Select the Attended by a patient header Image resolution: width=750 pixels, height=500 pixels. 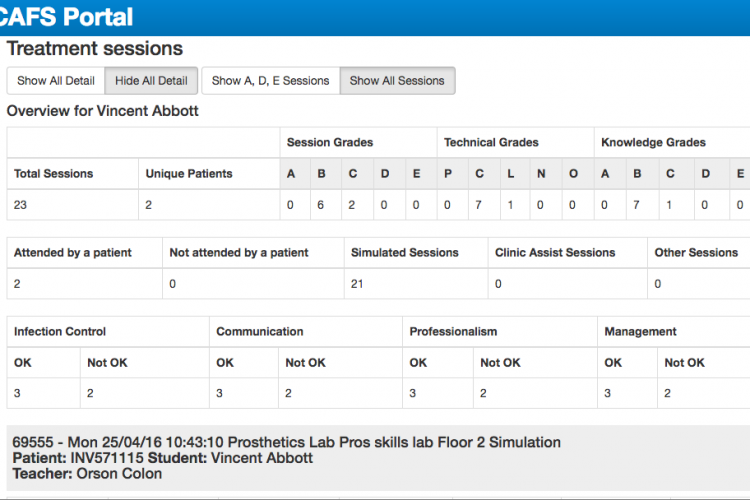(x=73, y=253)
